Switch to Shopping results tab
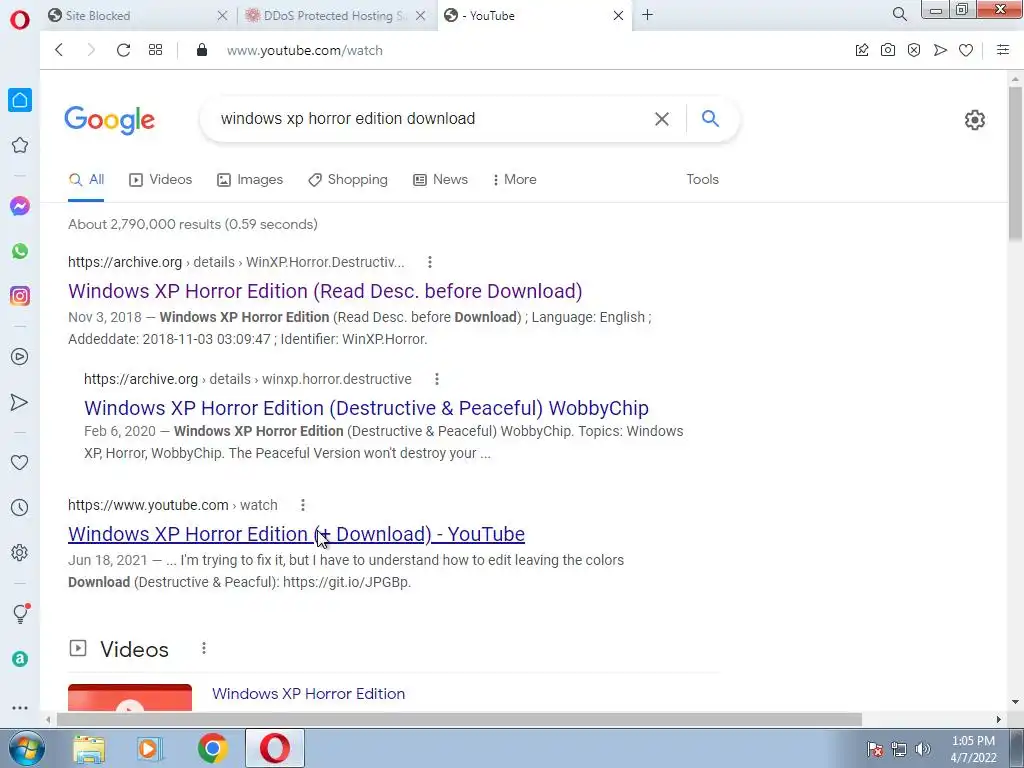 tap(348, 180)
